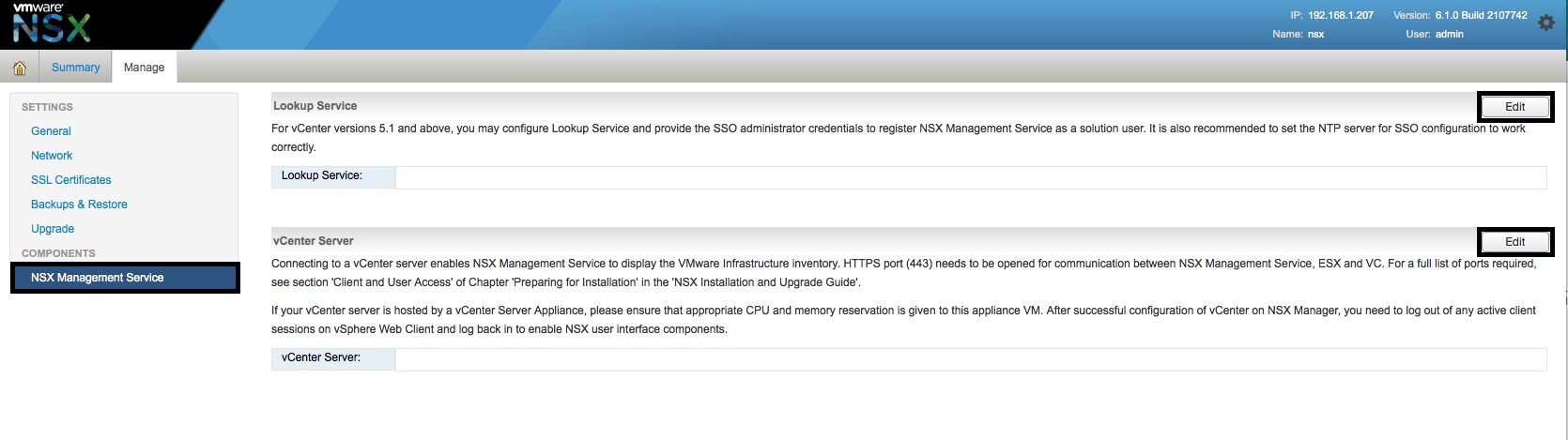The image size is (1568, 440).
Task: Click the home icon in the tab bar
Action: [19, 68]
